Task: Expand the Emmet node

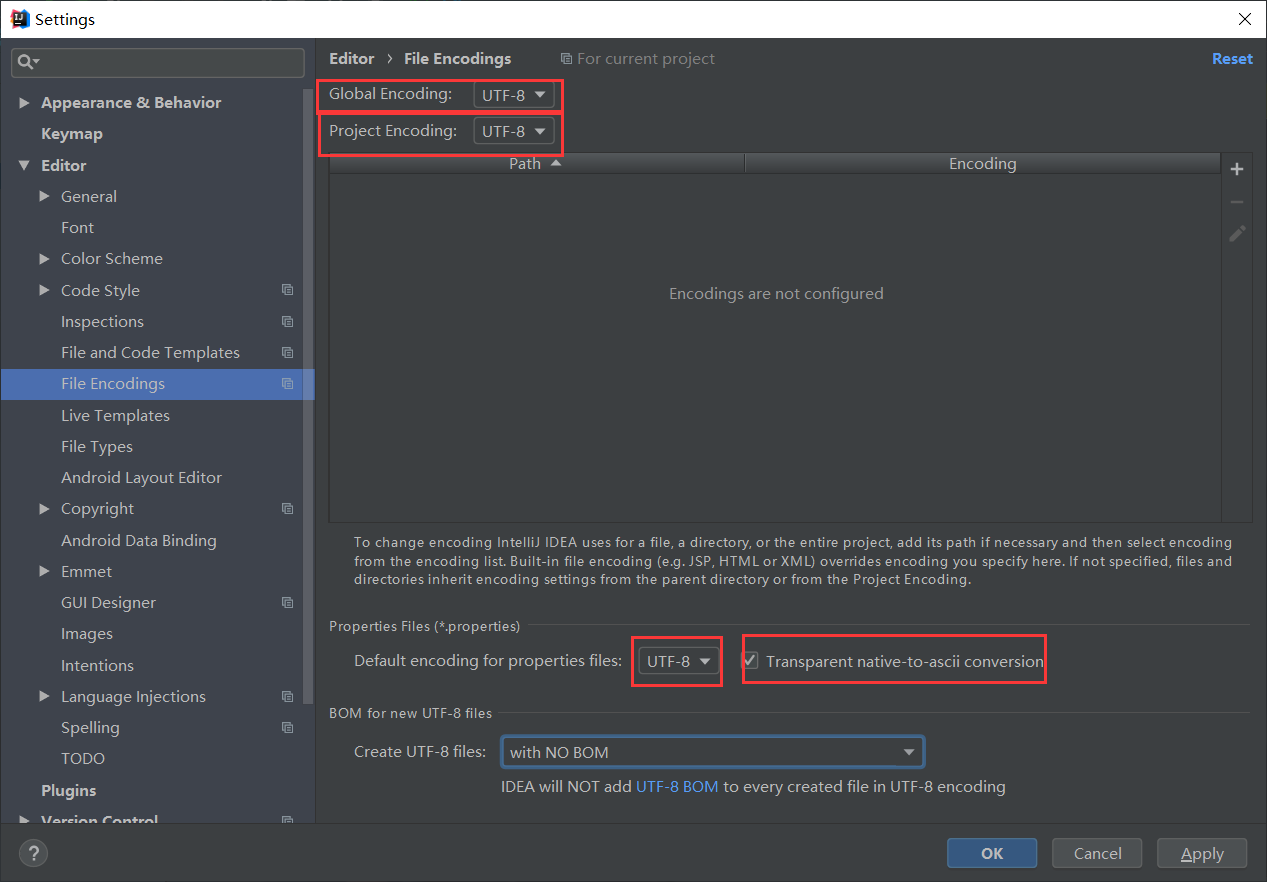Action: click(x=44, y=571)
